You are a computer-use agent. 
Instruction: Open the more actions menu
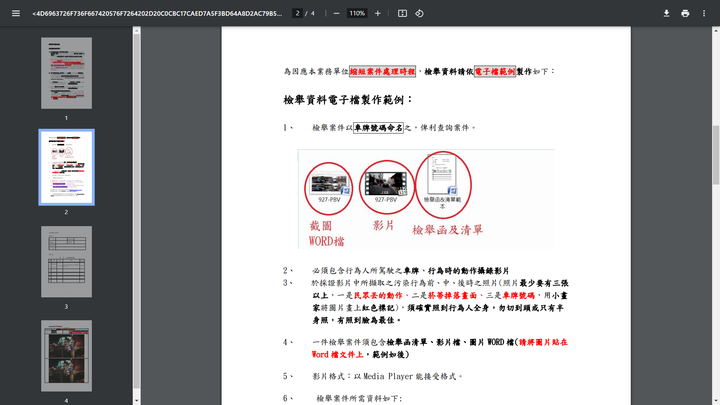click(x=704, y=13)
